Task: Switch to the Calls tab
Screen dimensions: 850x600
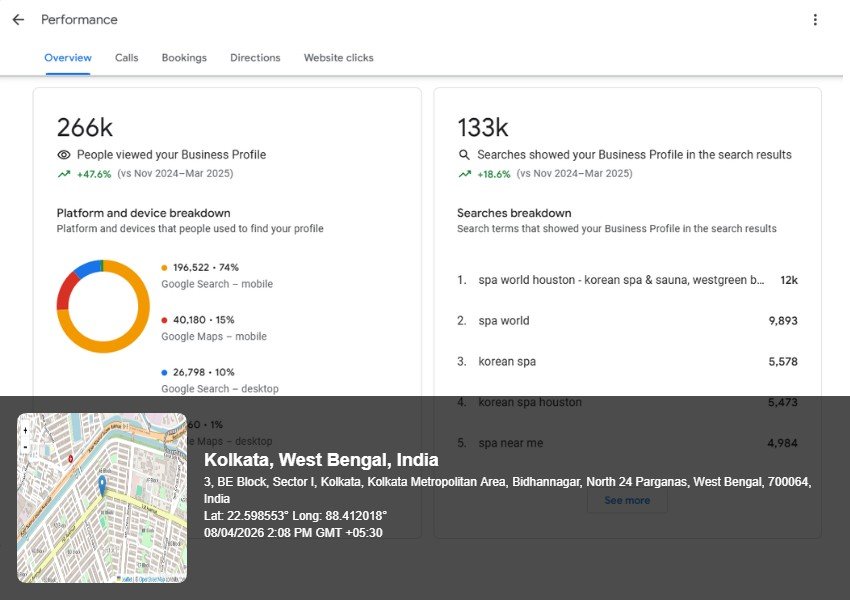Action: pyautogui.click(x=126, y=57)
